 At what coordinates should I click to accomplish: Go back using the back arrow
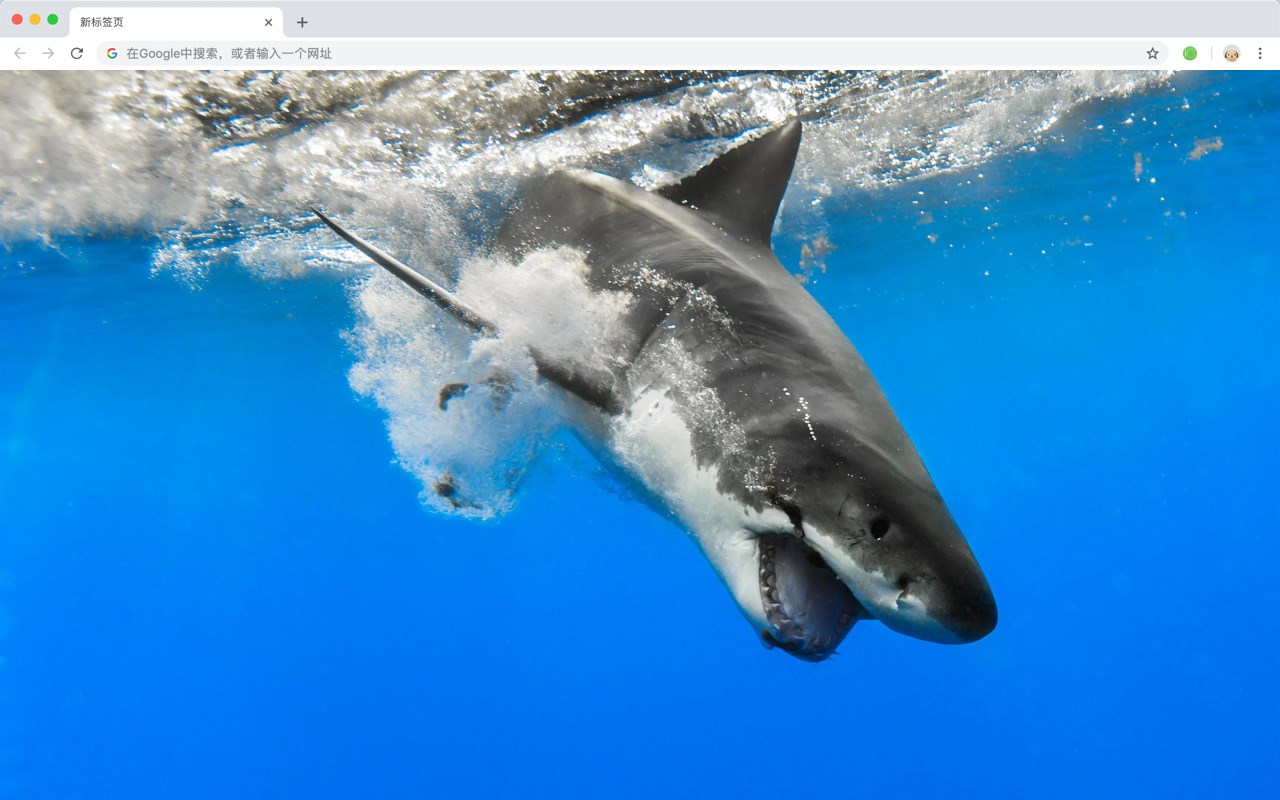pos(20,53)
